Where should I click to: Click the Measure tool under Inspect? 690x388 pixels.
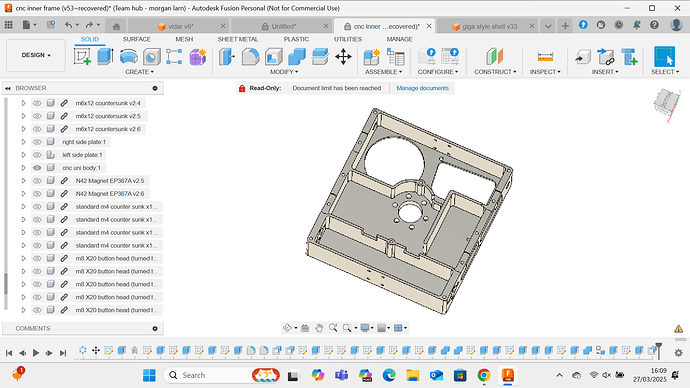(x=545, y=57)
